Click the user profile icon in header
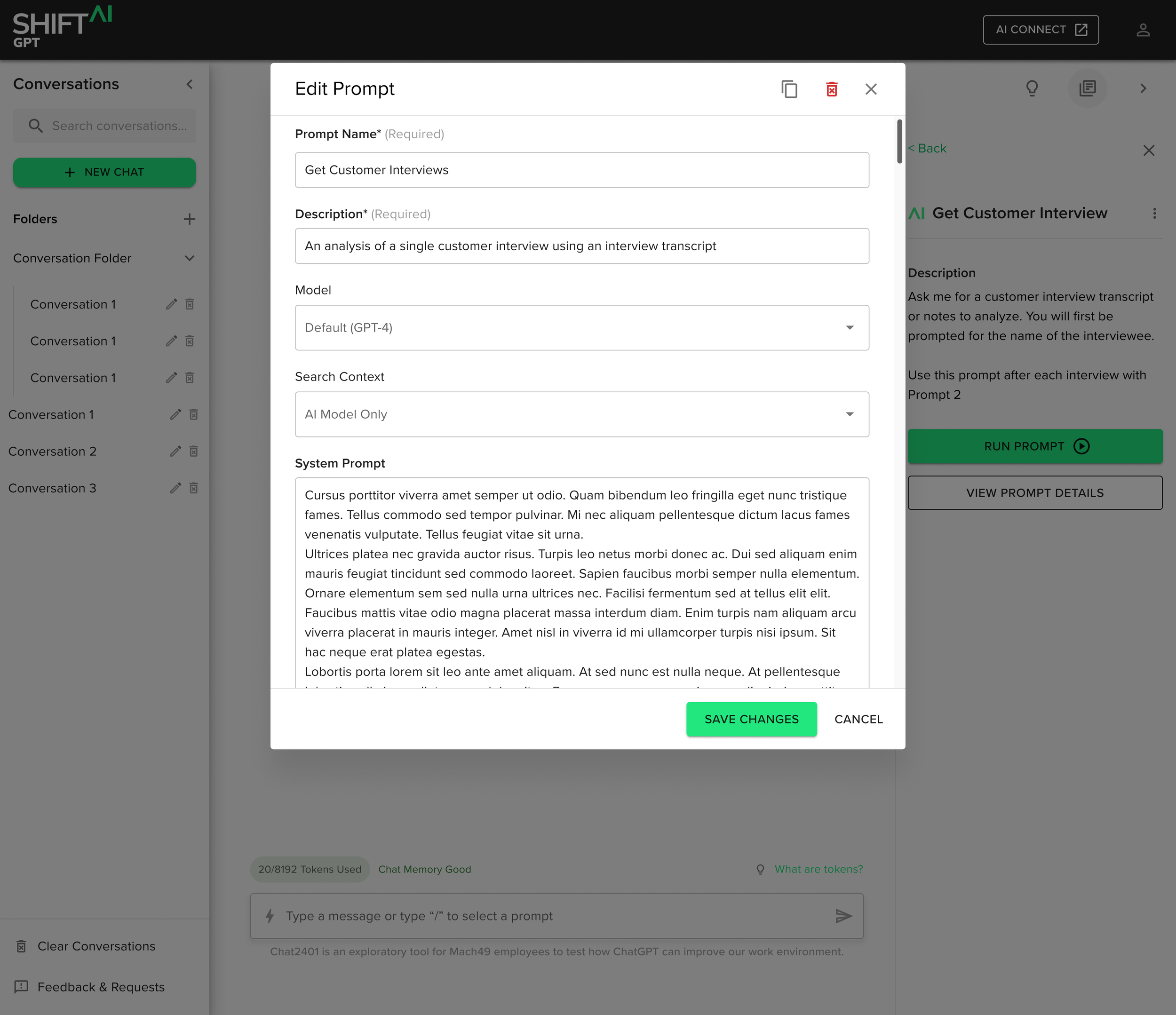Viewport: 1176px width, 1015px height. 1143,30
